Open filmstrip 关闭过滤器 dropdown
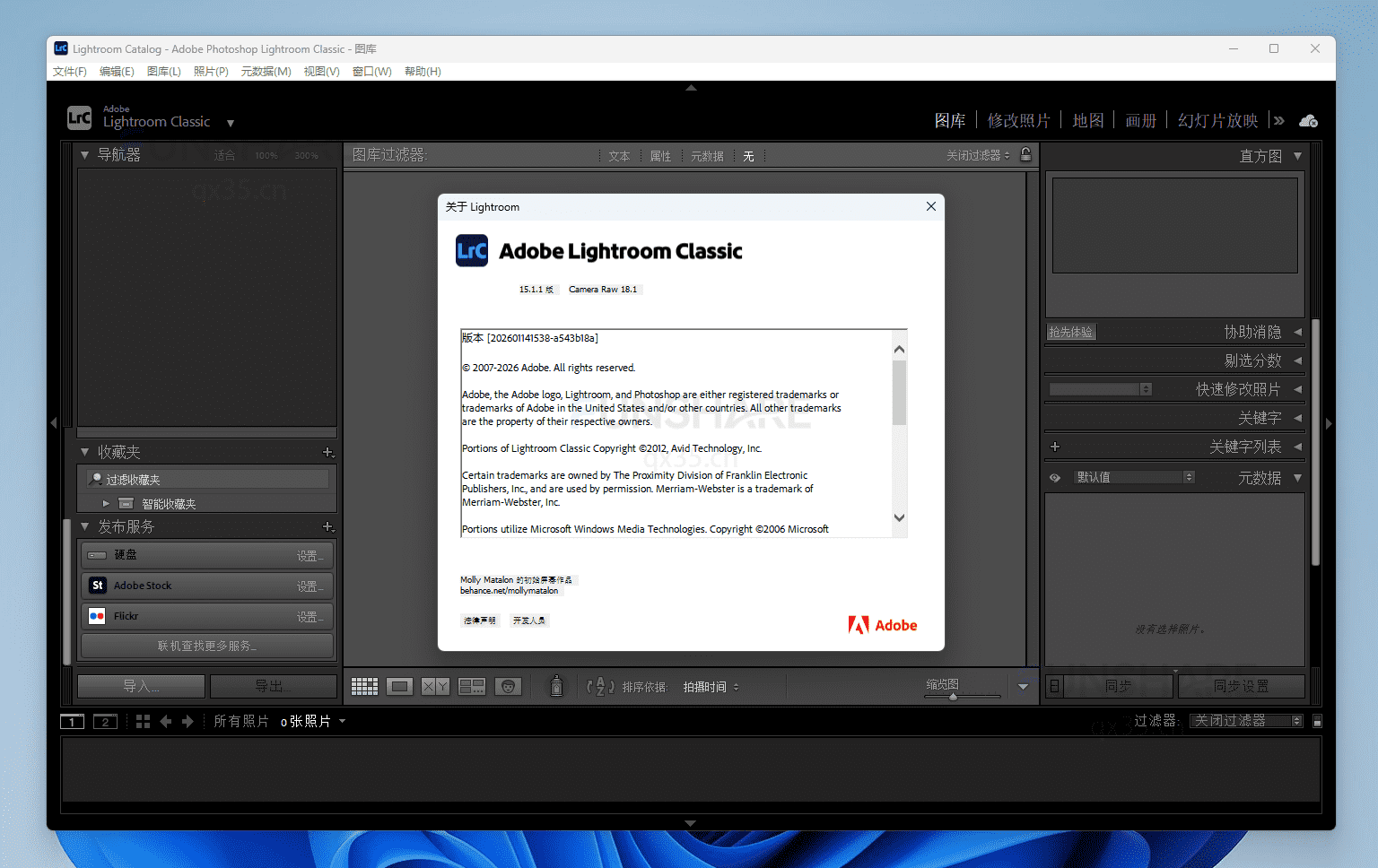Viewport: 1378px width, 868px height. 1246,721
